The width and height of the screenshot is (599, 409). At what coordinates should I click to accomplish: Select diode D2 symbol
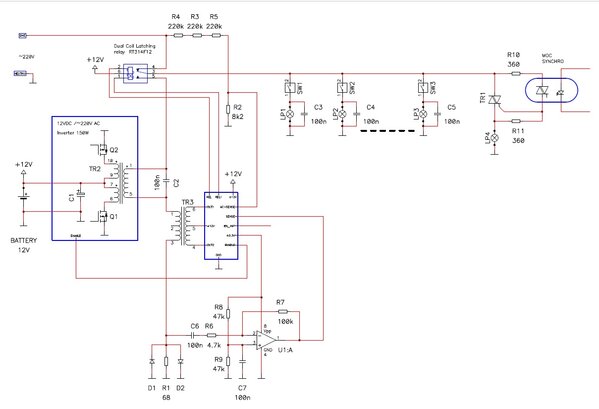(x=180, y=361)
